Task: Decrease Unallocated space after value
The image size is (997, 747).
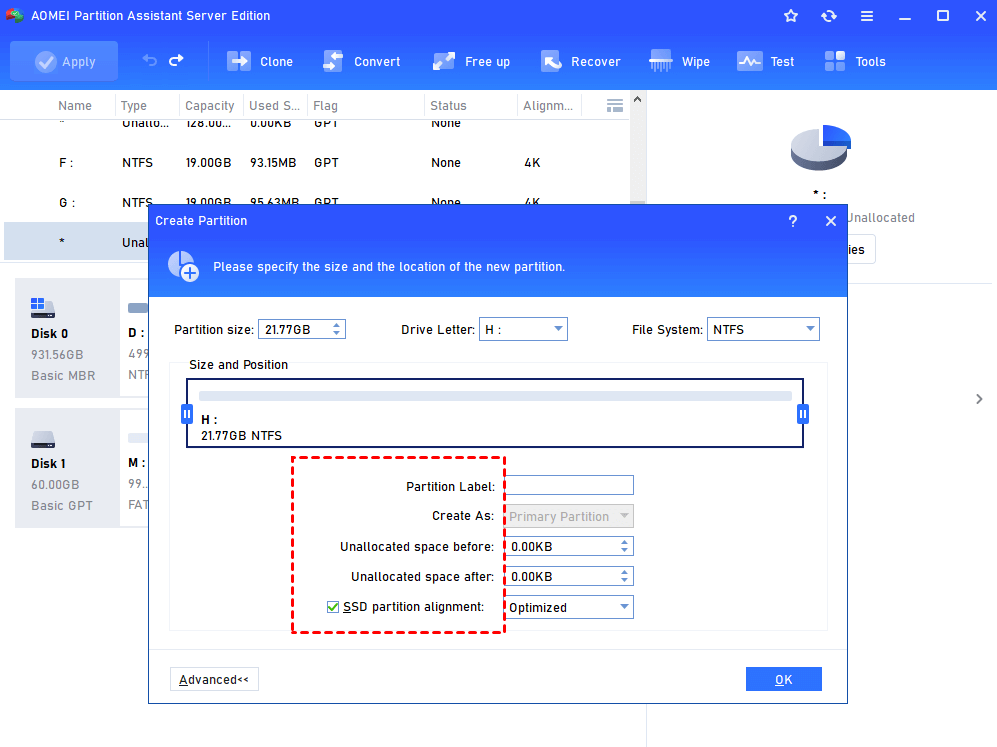Action: pos(624,581)
